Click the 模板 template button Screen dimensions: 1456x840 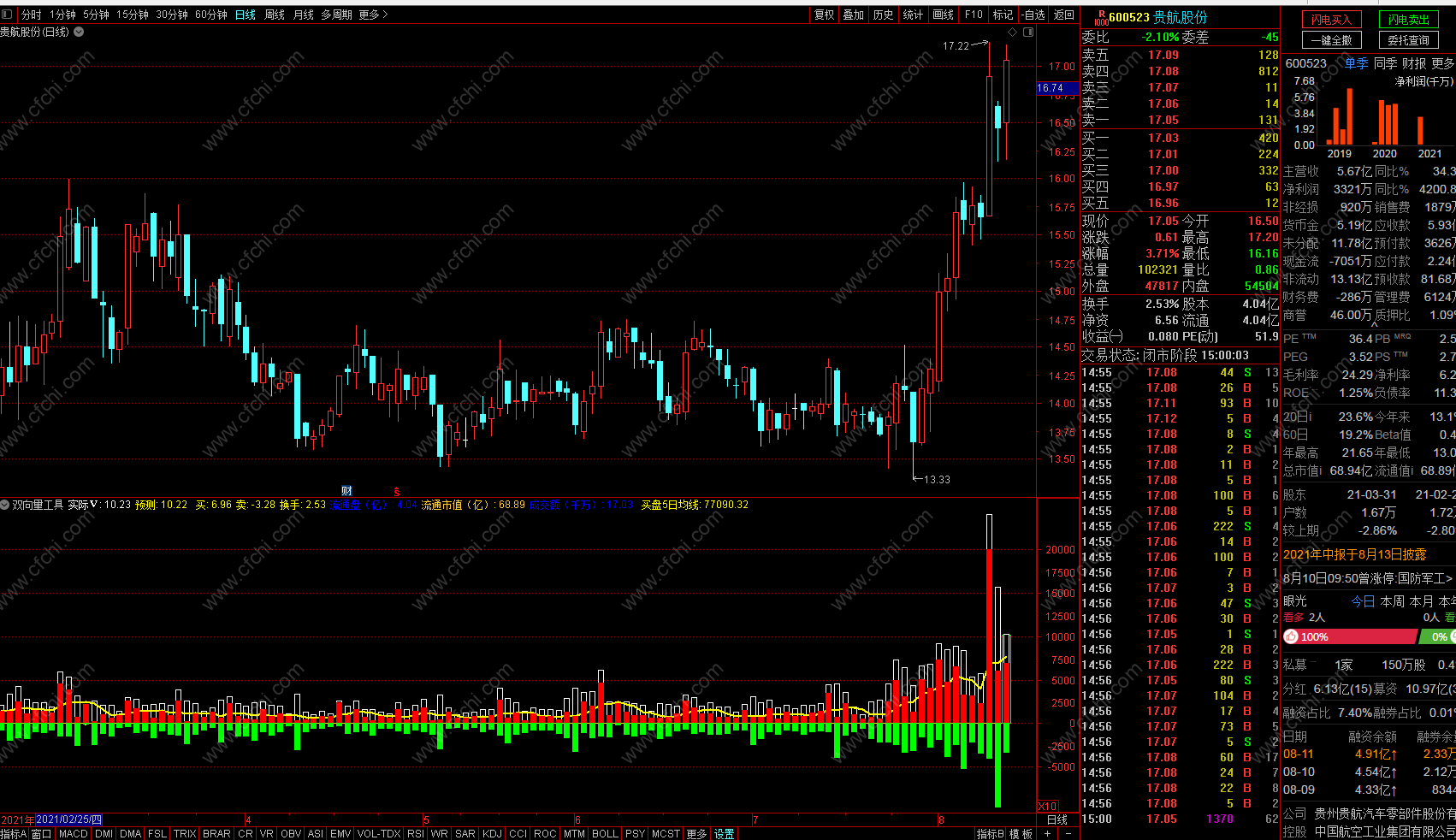pos(1021,834)
